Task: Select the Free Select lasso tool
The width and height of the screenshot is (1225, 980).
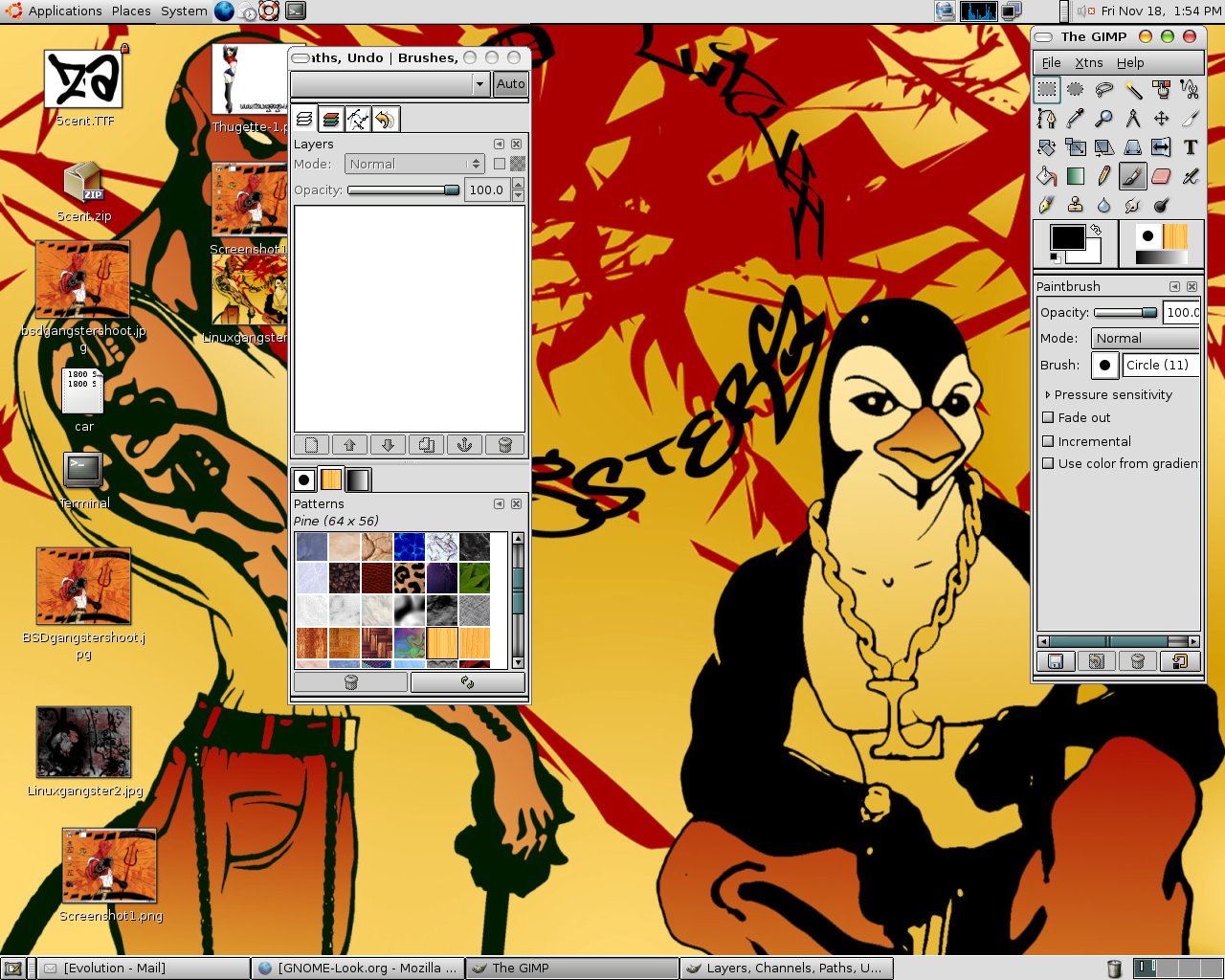Action: point(1104,90)
